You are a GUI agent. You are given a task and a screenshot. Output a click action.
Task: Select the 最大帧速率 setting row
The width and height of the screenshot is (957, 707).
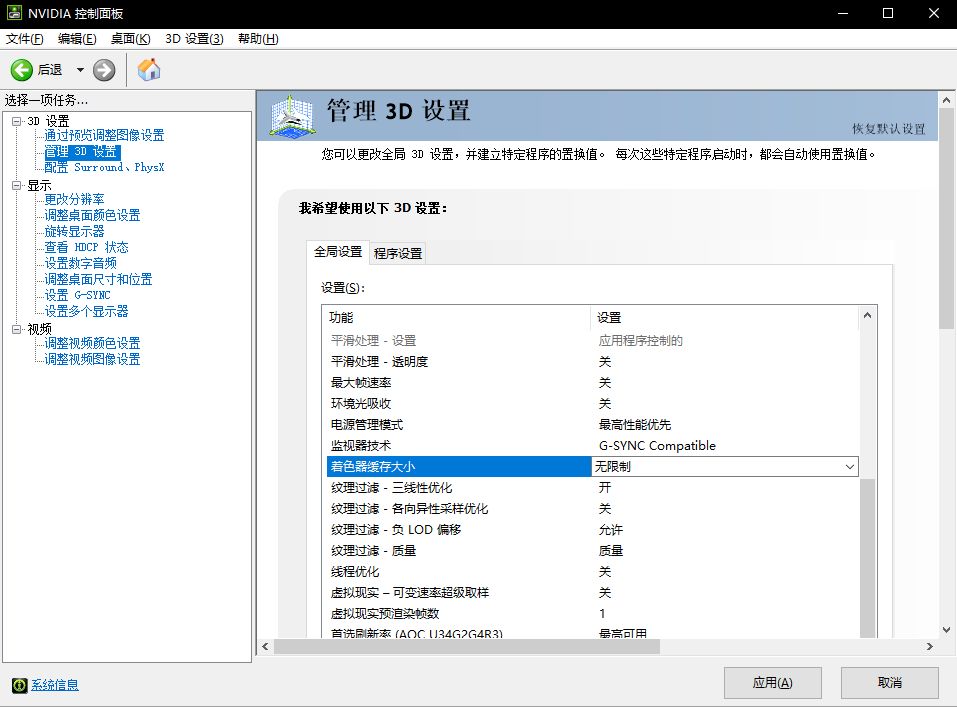click(593, 383)
